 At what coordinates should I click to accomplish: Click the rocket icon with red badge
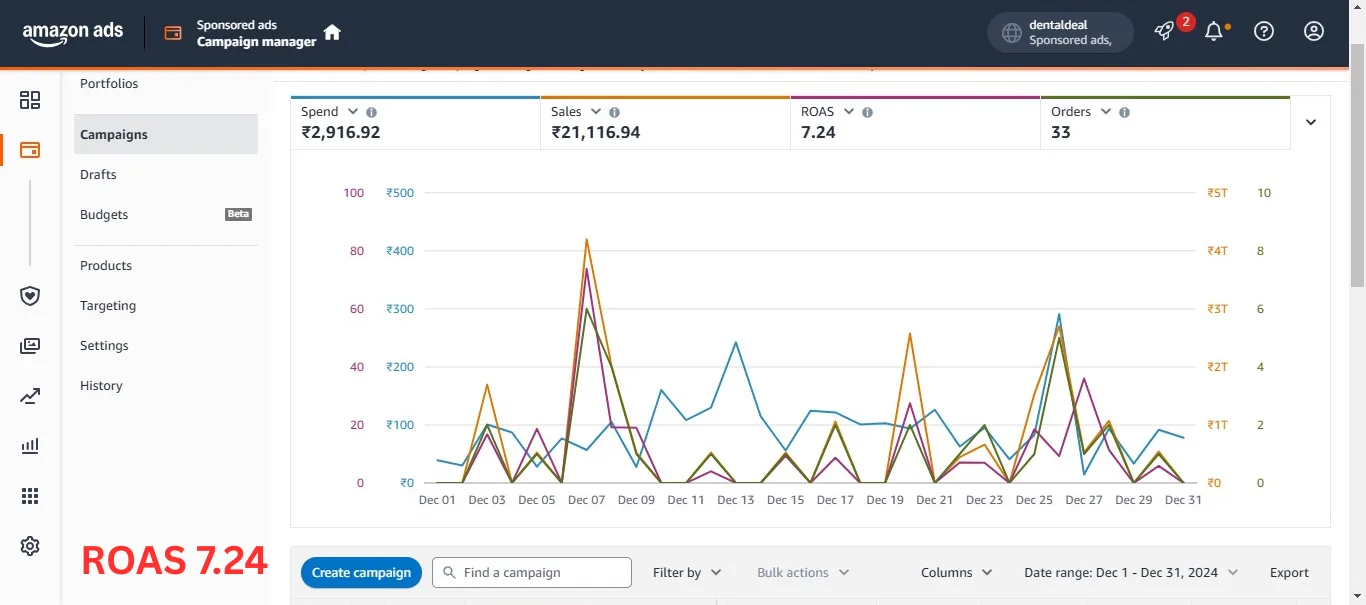click(1164, 31)
